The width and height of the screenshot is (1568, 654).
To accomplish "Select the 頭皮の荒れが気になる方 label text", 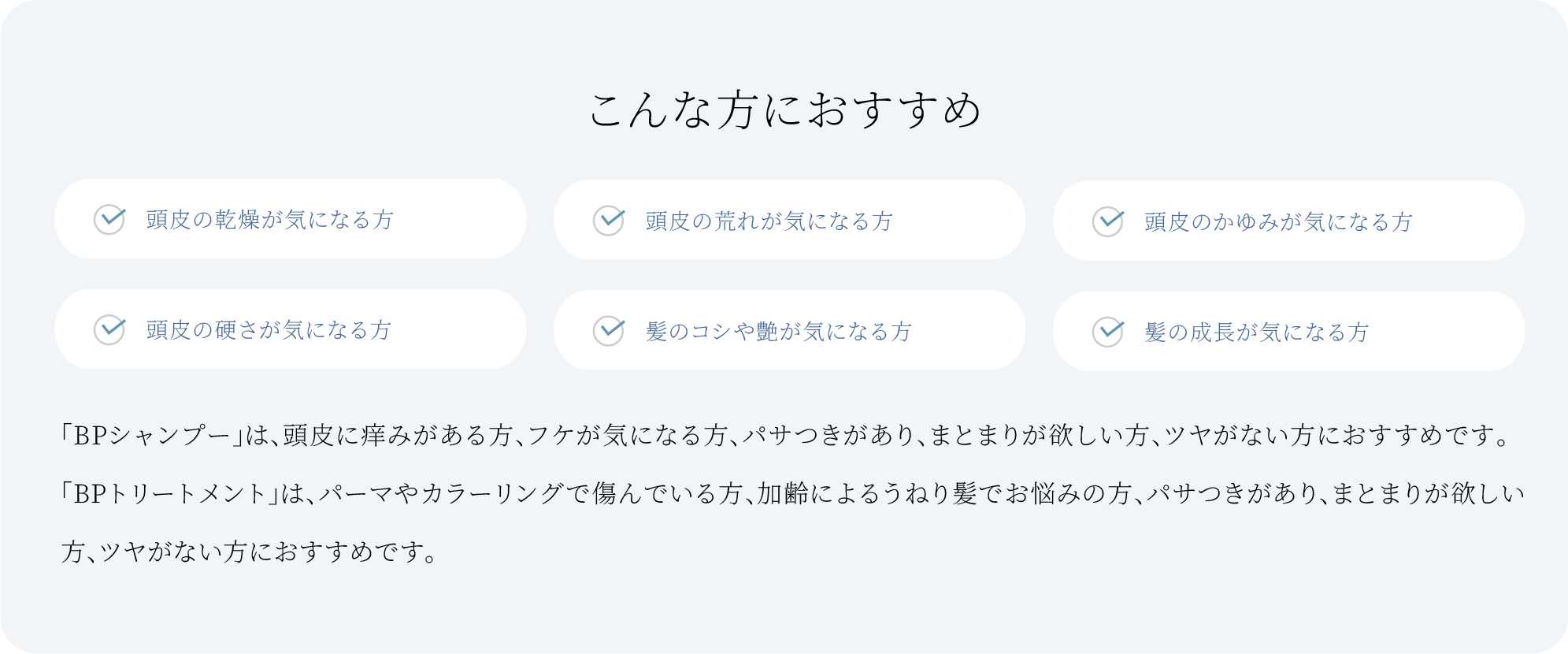I will pyautogui.click(x=769, y=221).
